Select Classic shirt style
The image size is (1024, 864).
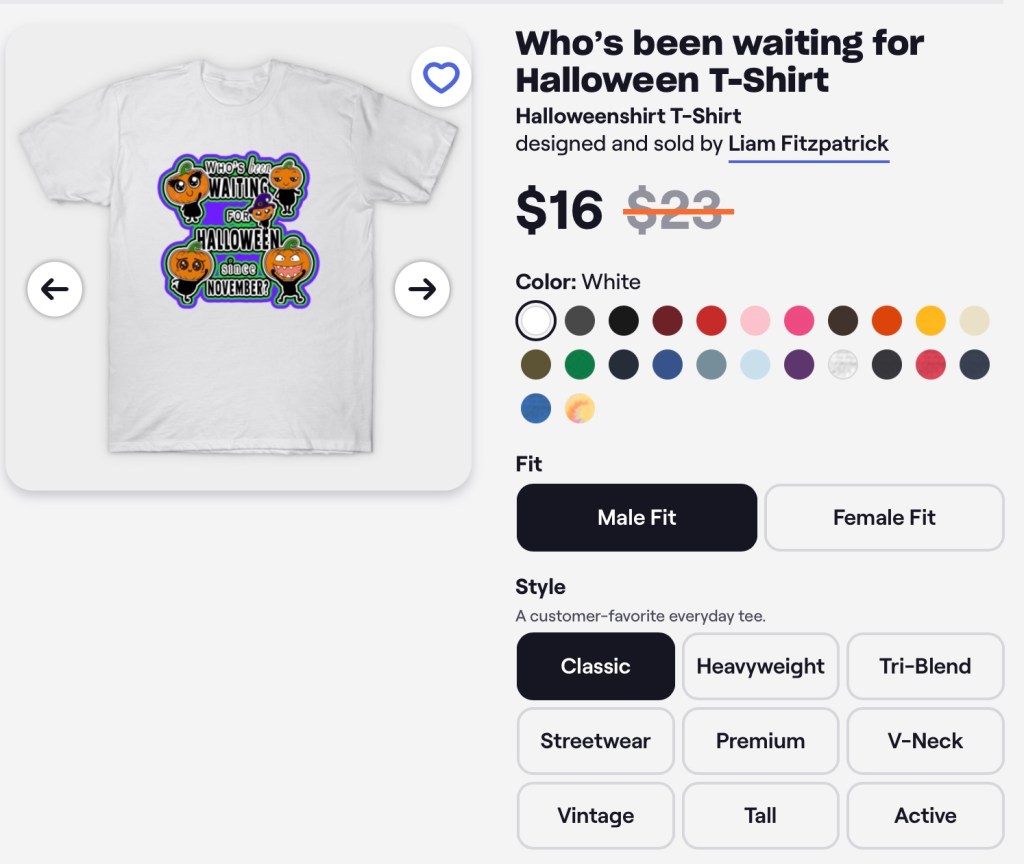595,666
